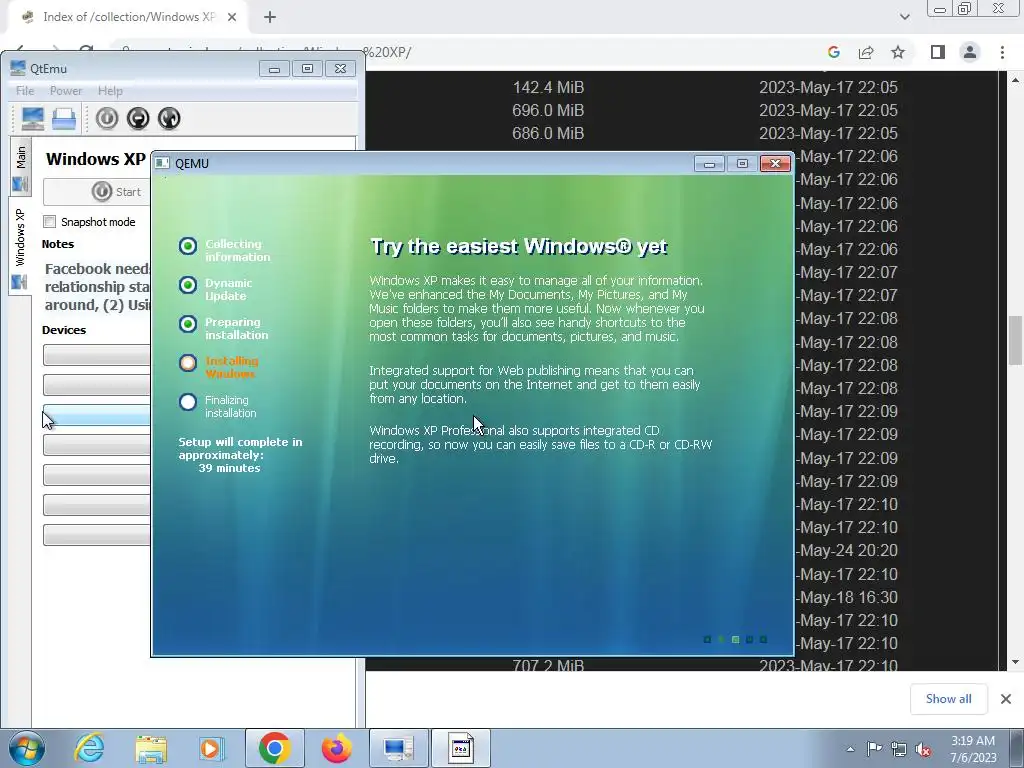This screenshot has height=768, width=1024.
Task: Open Chrome tab search dropdown arrow
Action: pyautogui.click(x=904, y=17)
